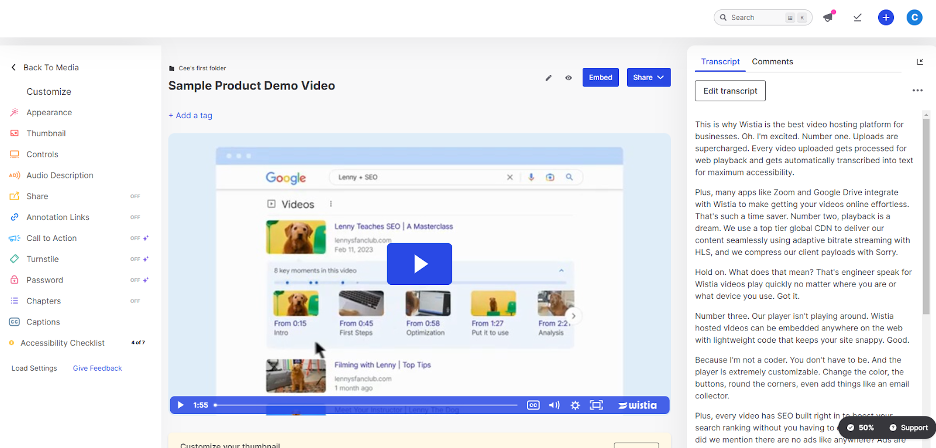Select the Transcript tab
Viewport: 936px width, 448px height.
click(721, 62)
